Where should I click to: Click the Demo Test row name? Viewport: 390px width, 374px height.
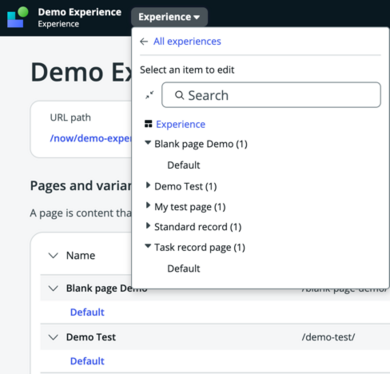[91, 337]
